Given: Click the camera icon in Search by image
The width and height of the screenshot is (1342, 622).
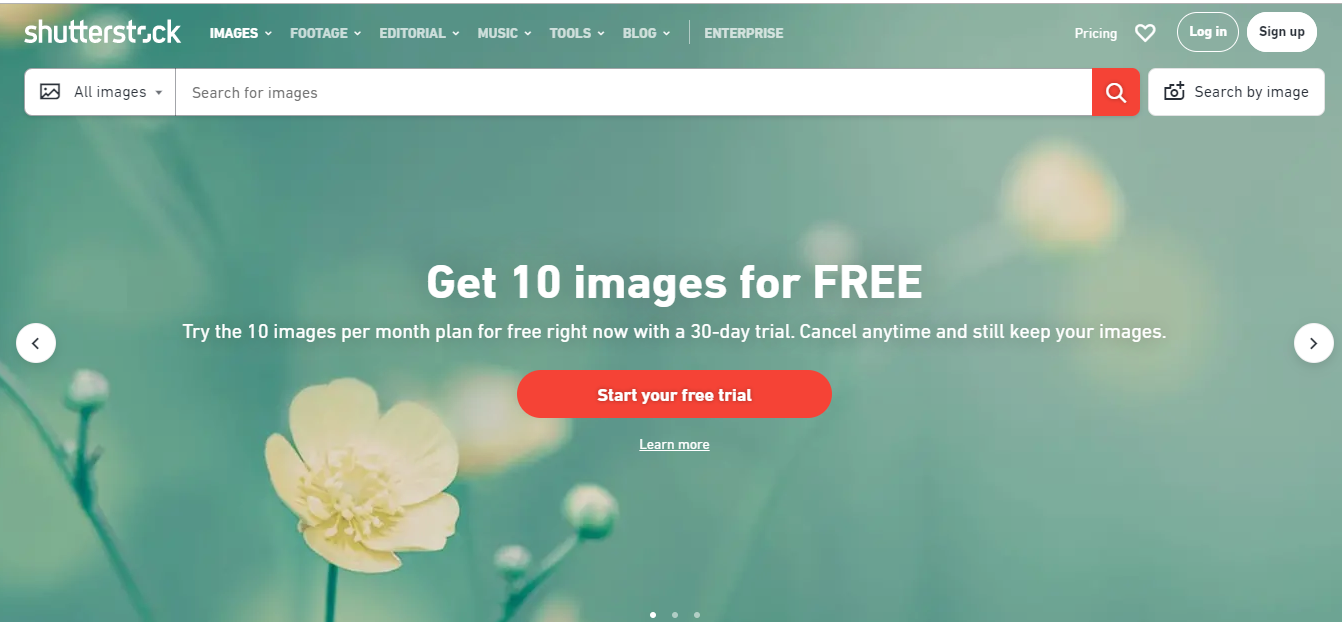Looking at the screenshot, I should [1175, 91].
